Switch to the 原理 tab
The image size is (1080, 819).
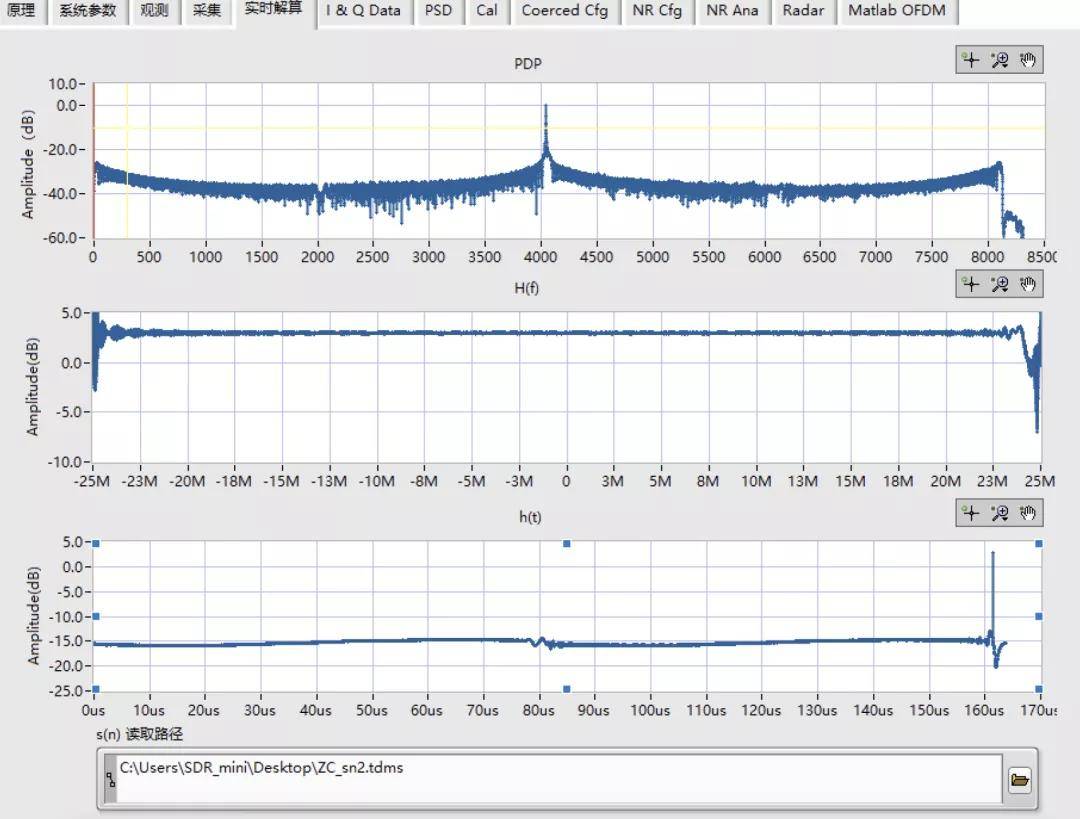pyautogui.click(x=22, y=11)
